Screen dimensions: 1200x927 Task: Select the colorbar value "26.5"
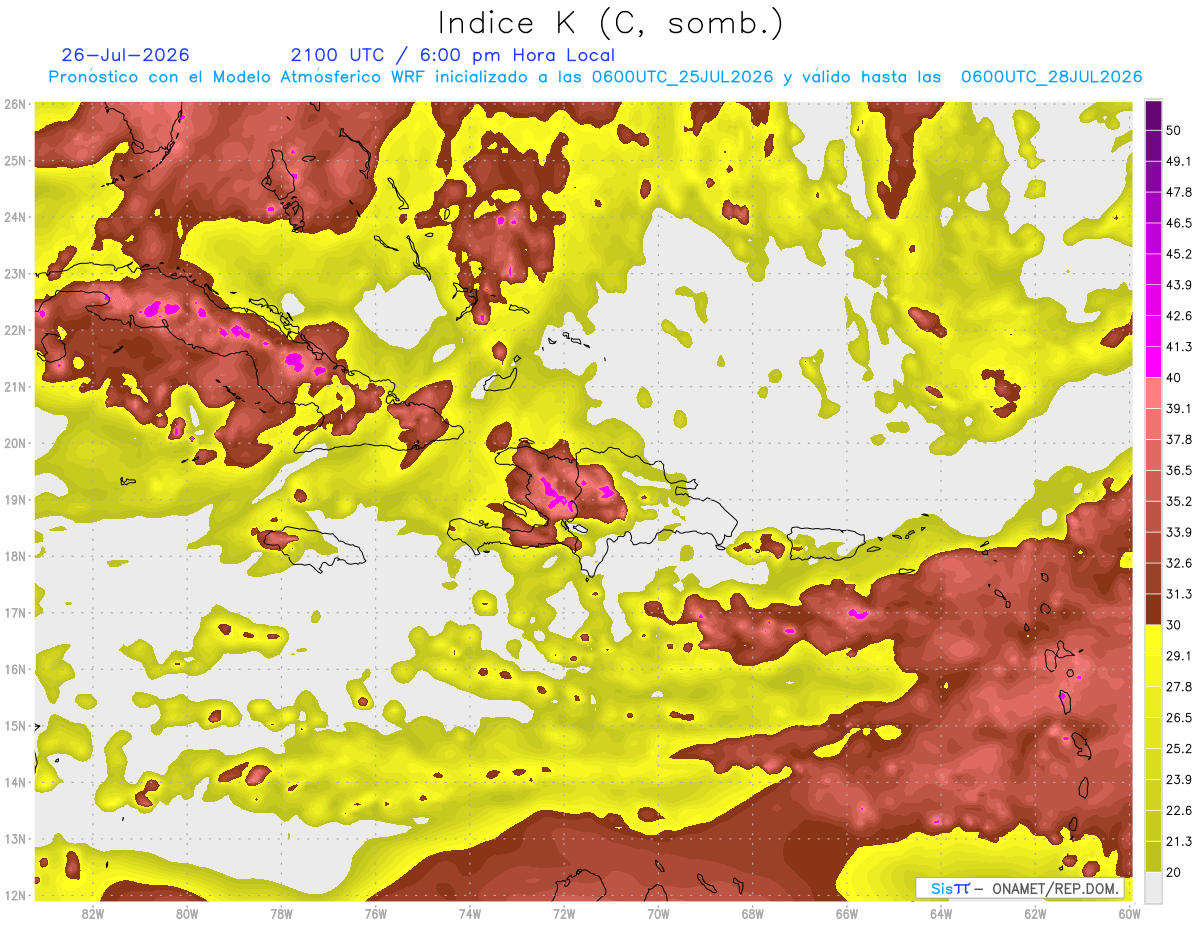1178,717
